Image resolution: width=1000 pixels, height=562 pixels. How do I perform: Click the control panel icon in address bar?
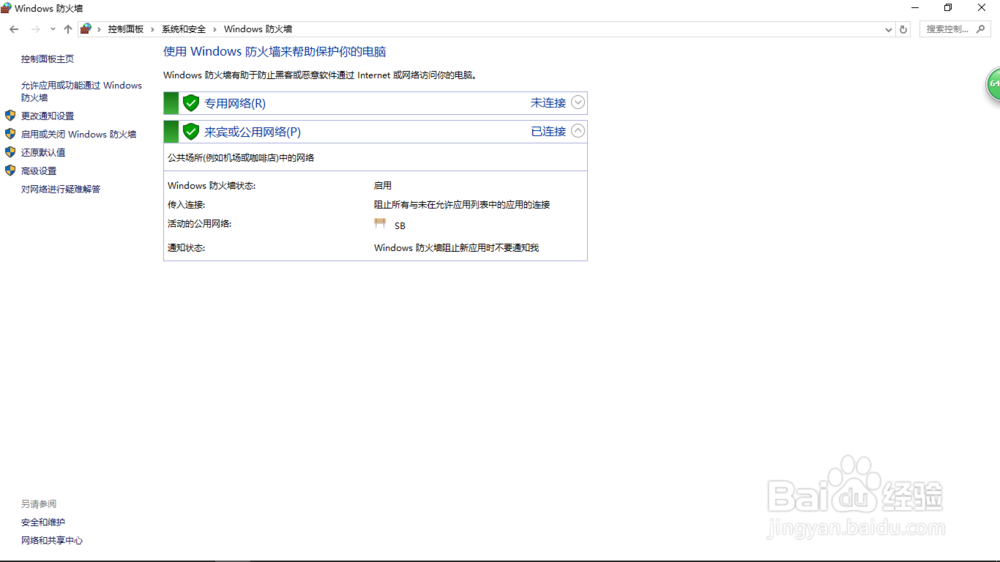tap(85, 29)
